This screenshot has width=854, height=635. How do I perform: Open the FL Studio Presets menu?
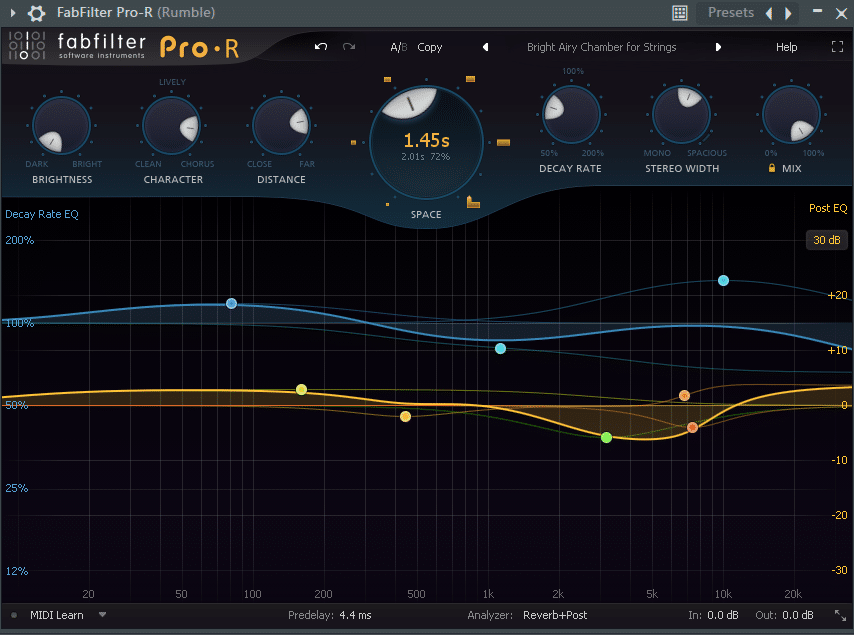(x=730, y=13)
